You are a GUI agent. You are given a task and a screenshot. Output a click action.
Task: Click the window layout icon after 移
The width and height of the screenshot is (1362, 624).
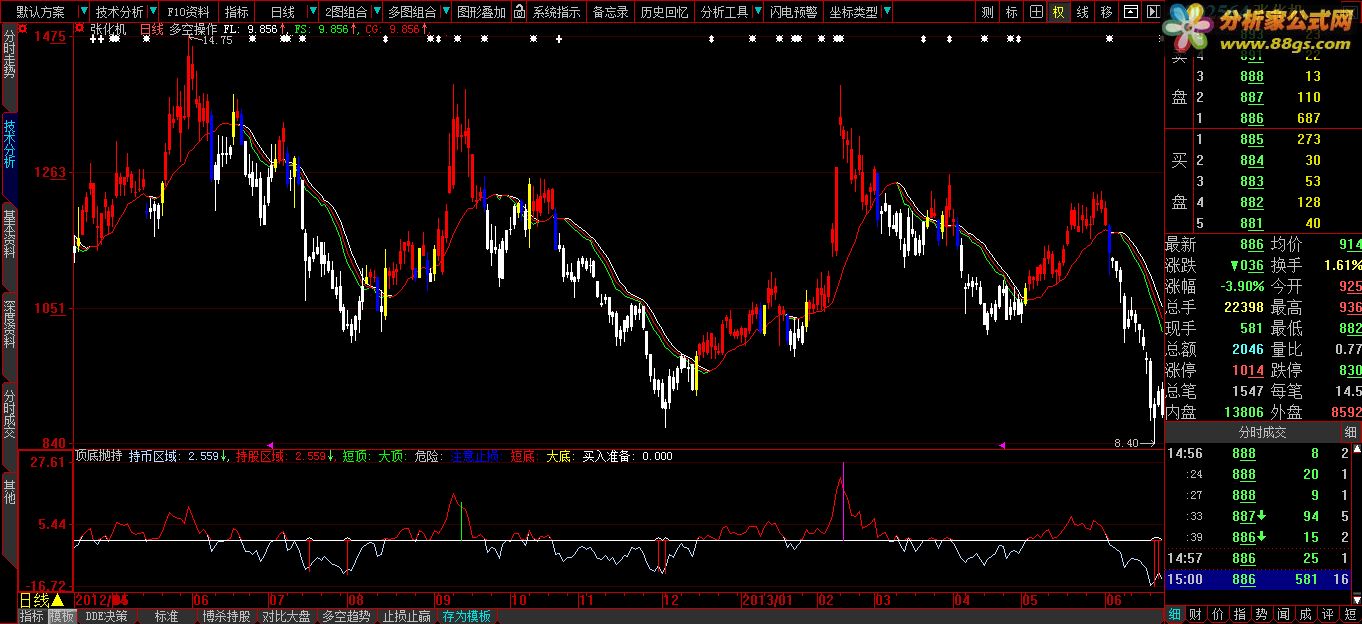[x=1129, y=12]
